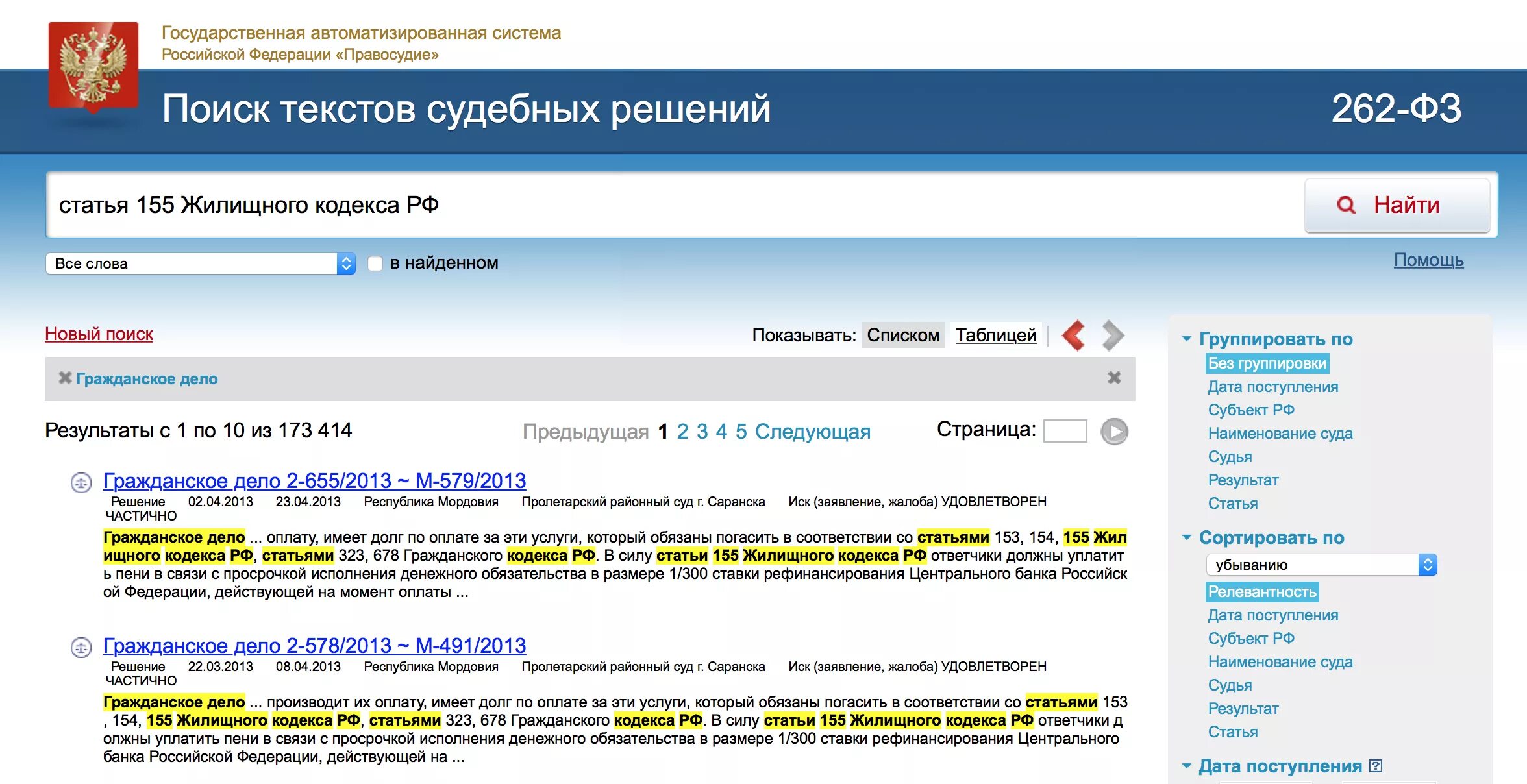
Task: Start a Новый поиск
Action: point(99,334)
